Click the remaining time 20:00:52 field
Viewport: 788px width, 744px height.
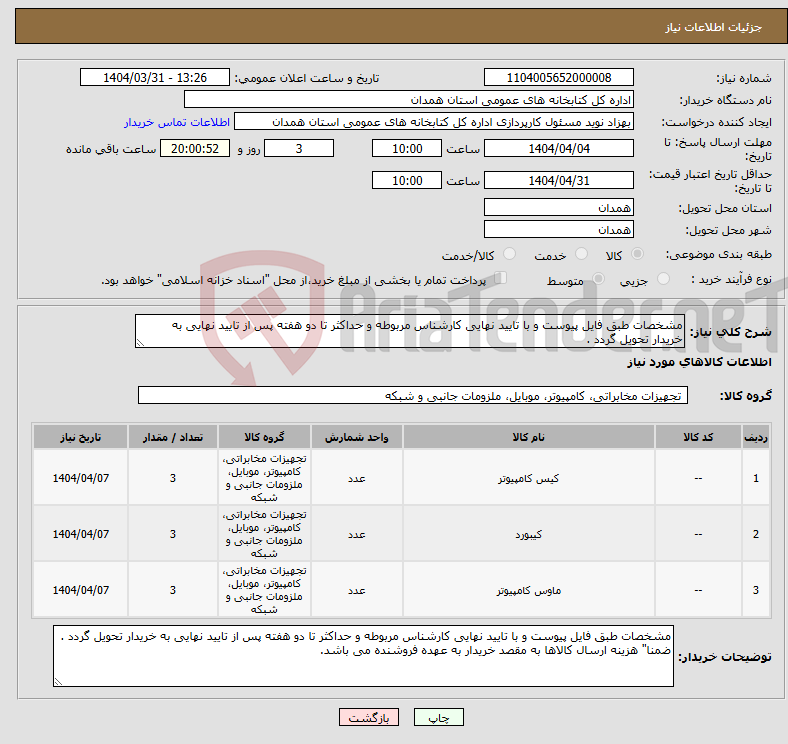[195, 148]
